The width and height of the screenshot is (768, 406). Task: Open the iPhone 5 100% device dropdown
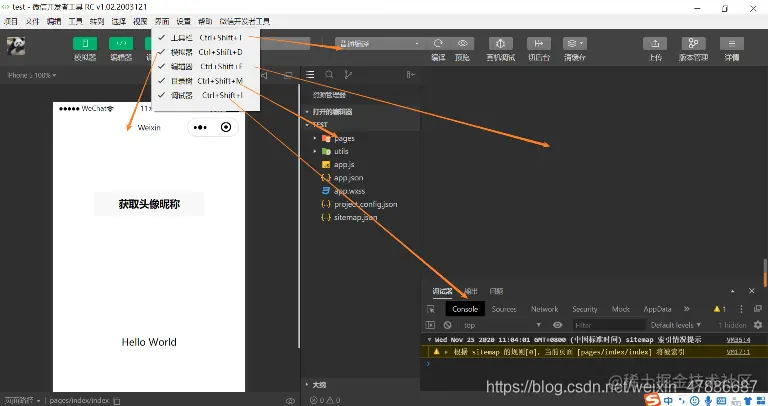32,75
